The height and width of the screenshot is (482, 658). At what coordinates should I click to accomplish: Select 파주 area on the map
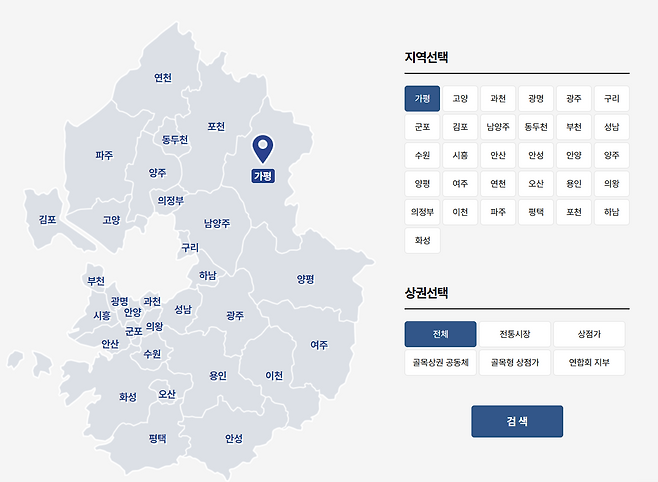click(x=104, y=156)
